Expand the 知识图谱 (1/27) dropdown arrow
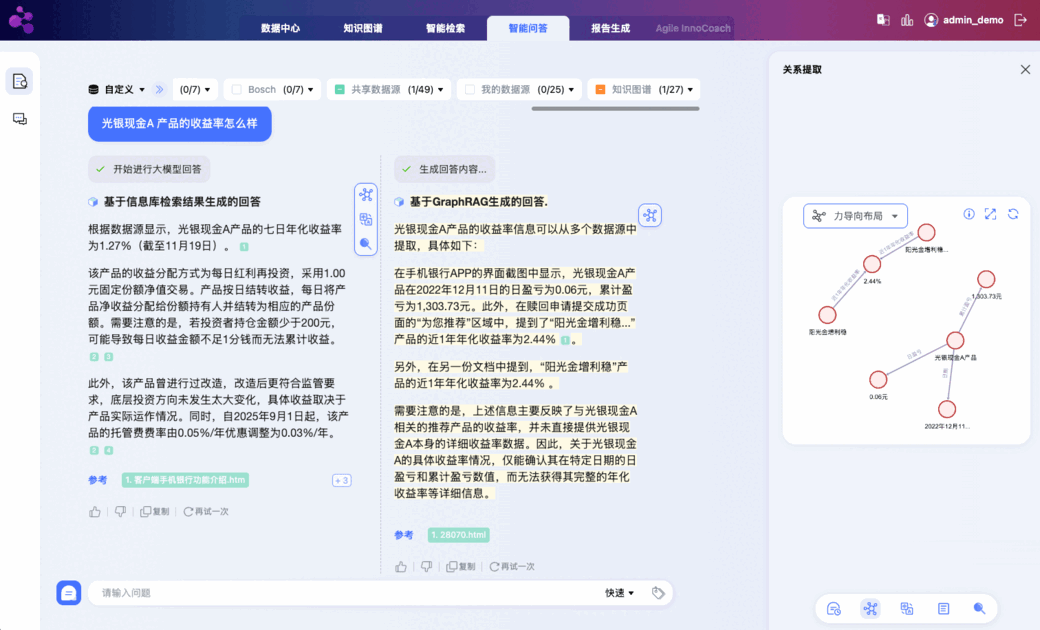Screen dimensions: 1040x630 690,90
